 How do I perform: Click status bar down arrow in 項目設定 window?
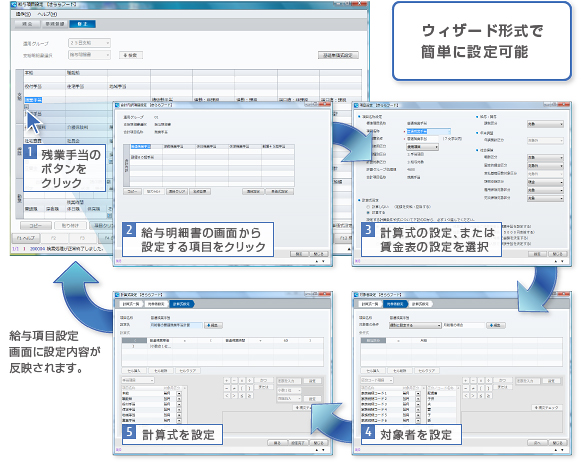tap(562, 262)
